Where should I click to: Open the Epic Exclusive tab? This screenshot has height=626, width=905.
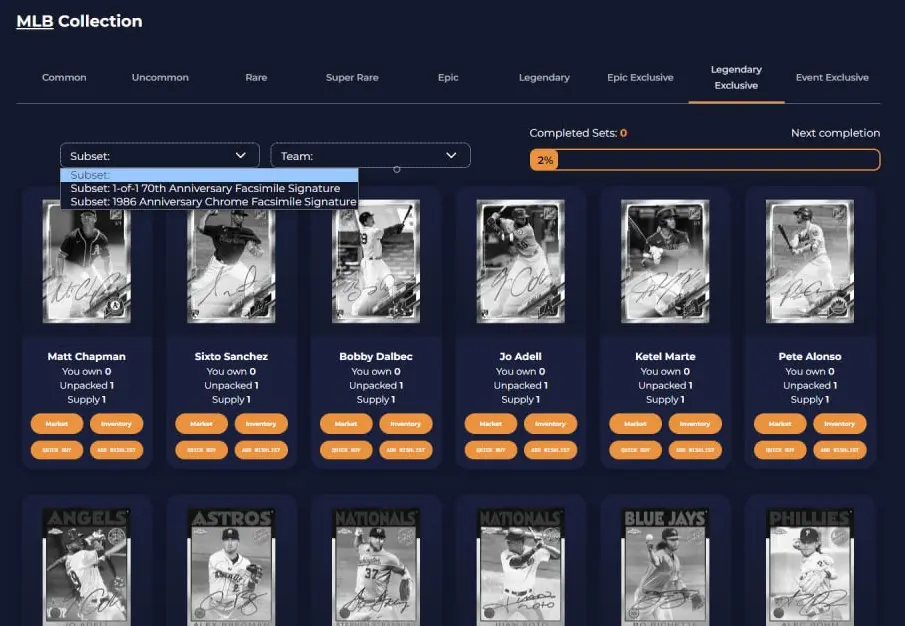coord(640,77)
